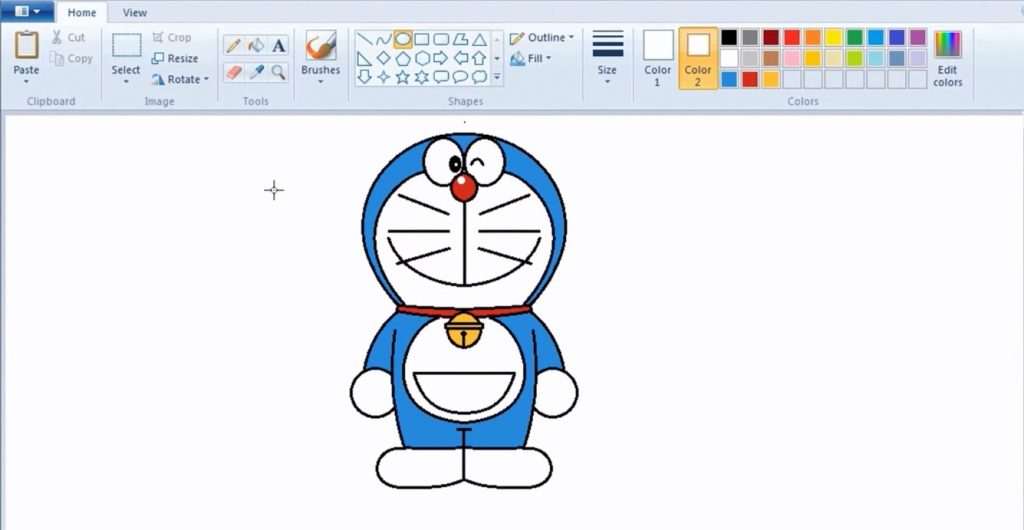This screenshot has height=530, width=1024.
Task: Select the Magnifier tool
Action: [279, 72]
